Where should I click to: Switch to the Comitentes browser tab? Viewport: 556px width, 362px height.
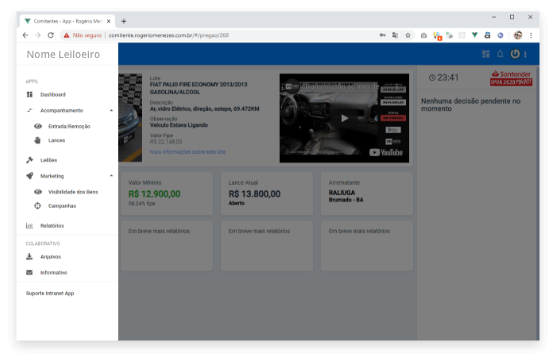[67, 21]
